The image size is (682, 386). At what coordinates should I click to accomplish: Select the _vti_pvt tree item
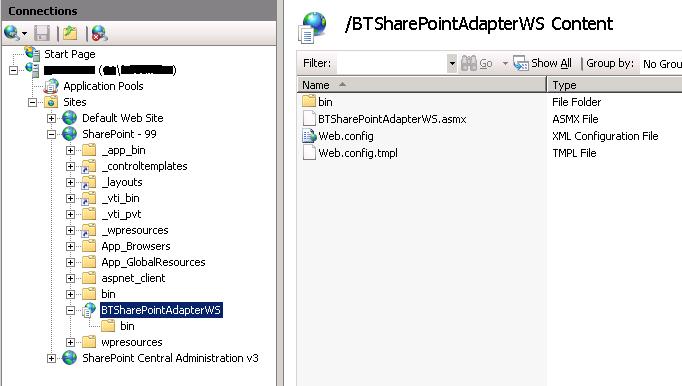click(121, 214)
